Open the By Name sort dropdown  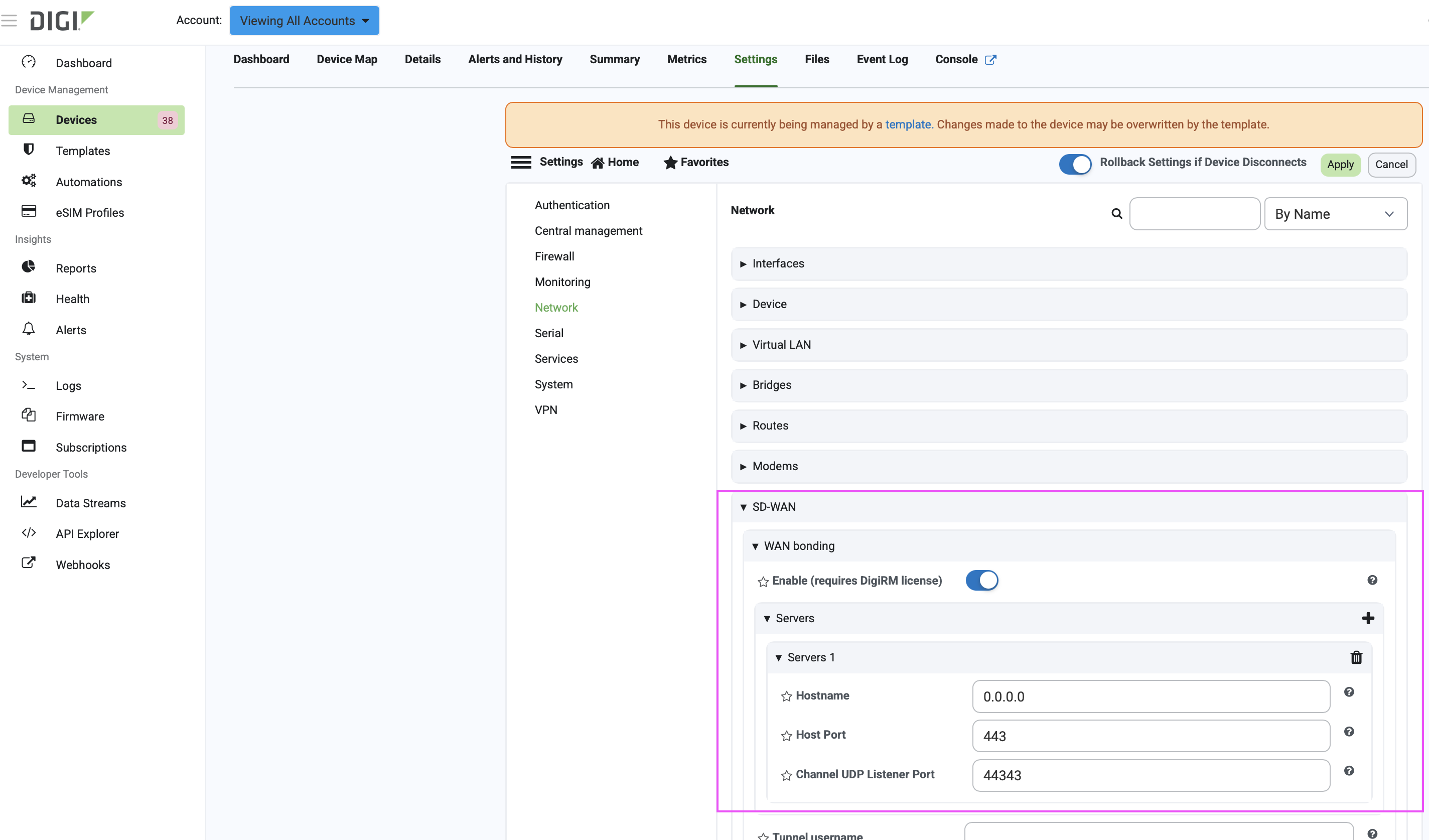[x=1335, y=214]
